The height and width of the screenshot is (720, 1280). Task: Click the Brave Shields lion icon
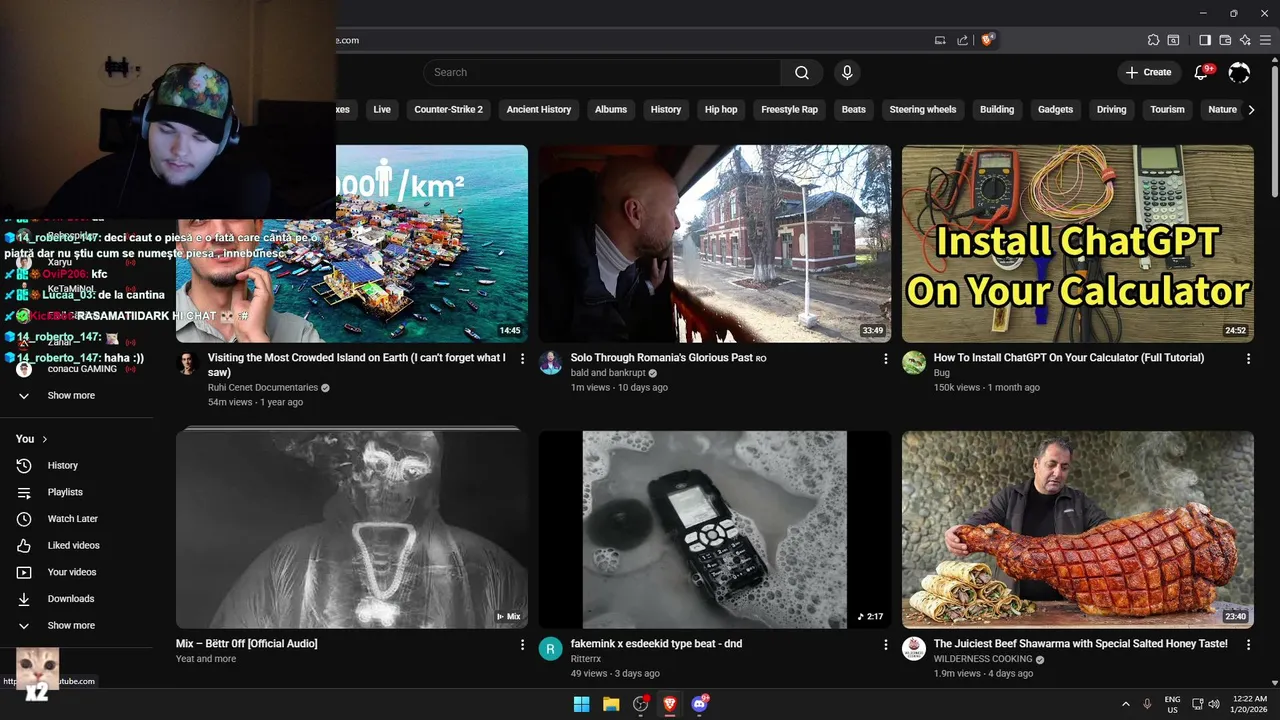click(987, 40)
